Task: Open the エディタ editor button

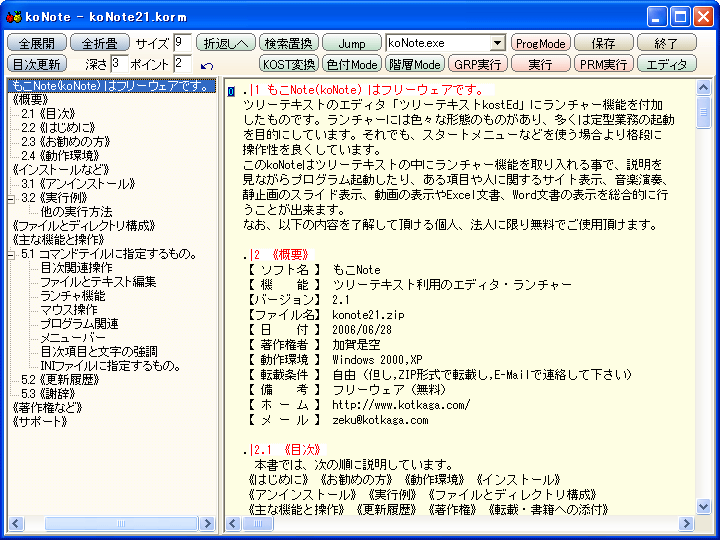Action: (666, 64)
